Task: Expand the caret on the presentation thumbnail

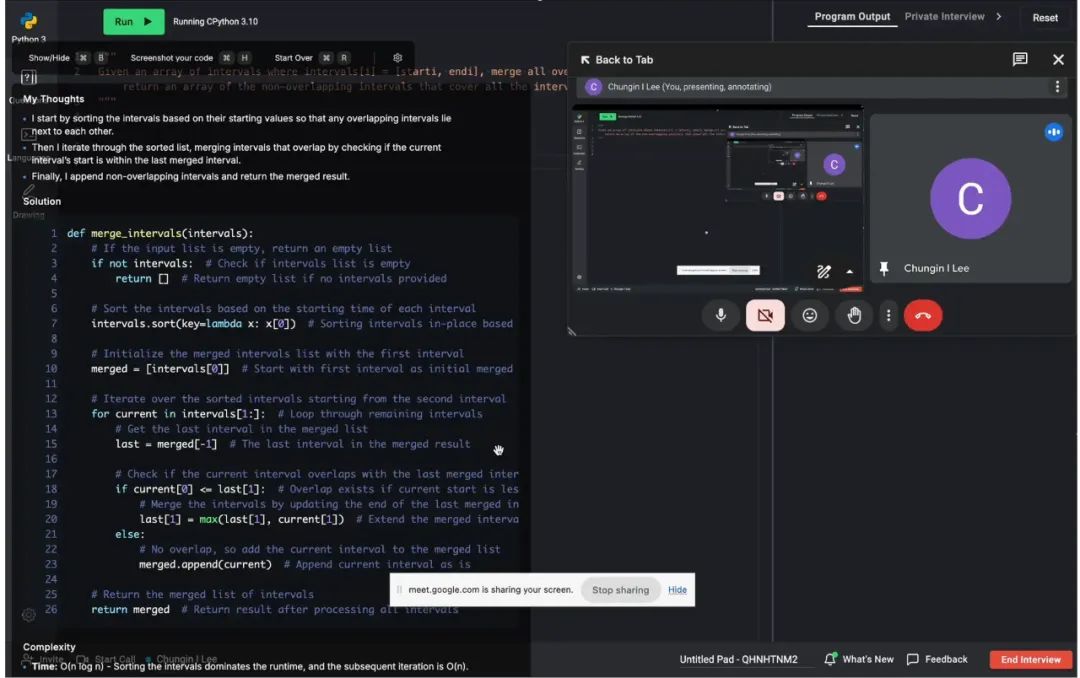Action: pos(850,271)
